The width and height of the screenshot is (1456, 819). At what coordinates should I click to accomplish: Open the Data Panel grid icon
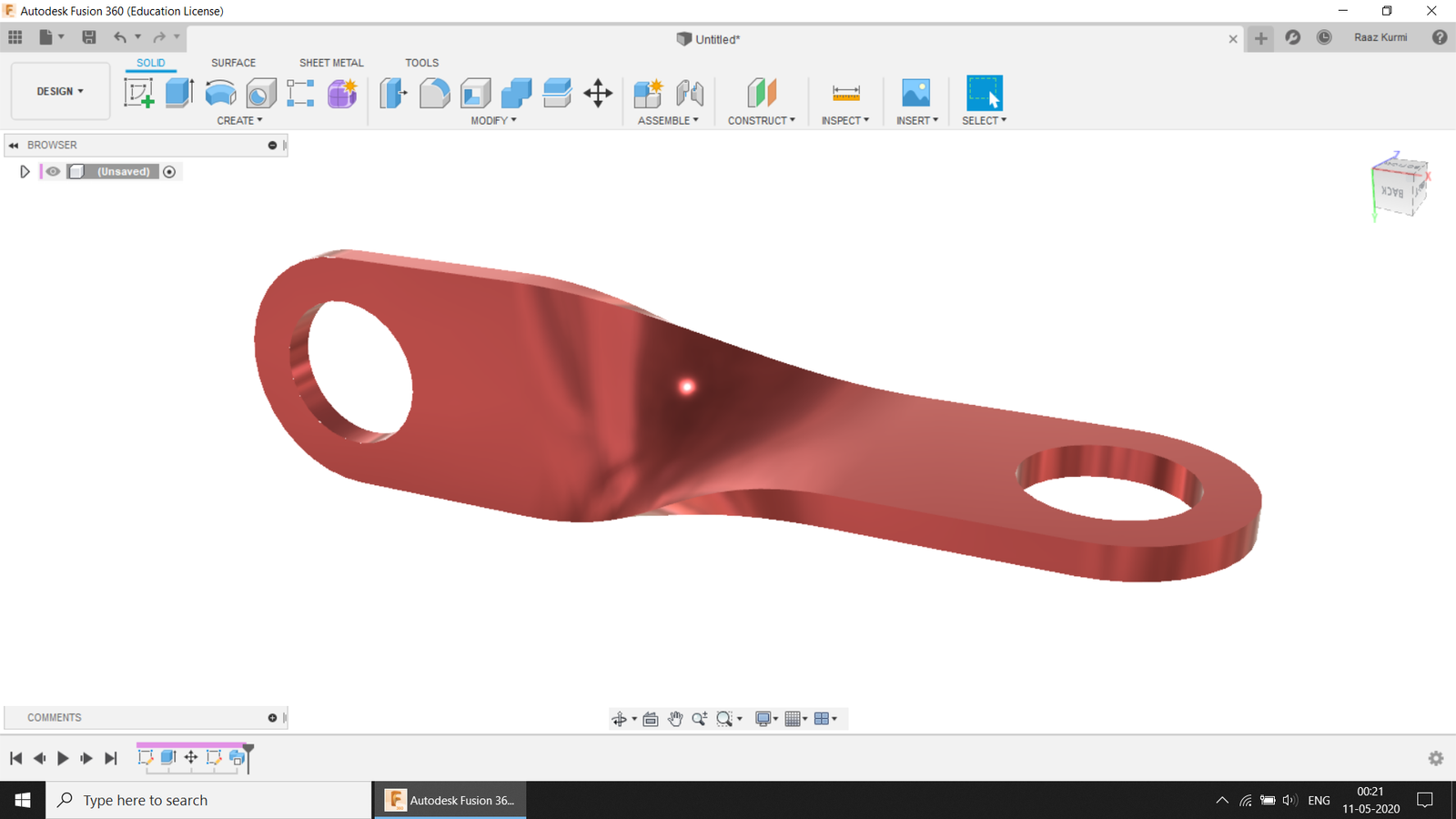click(15, 37)
